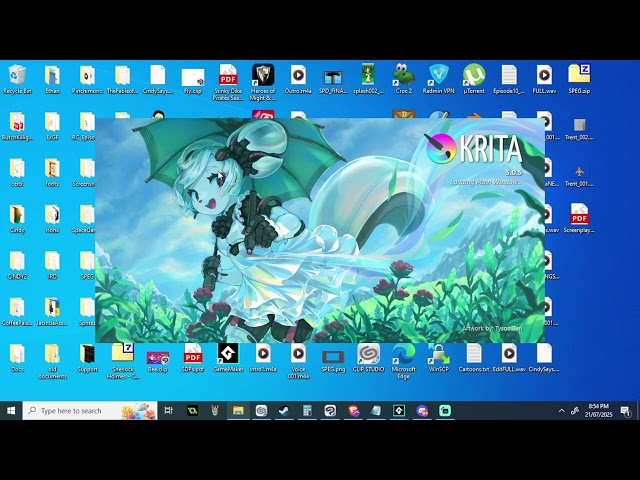Select the Episode10 text document icon
This screenshot has height=480, width=640.
(x=509, y=79)
